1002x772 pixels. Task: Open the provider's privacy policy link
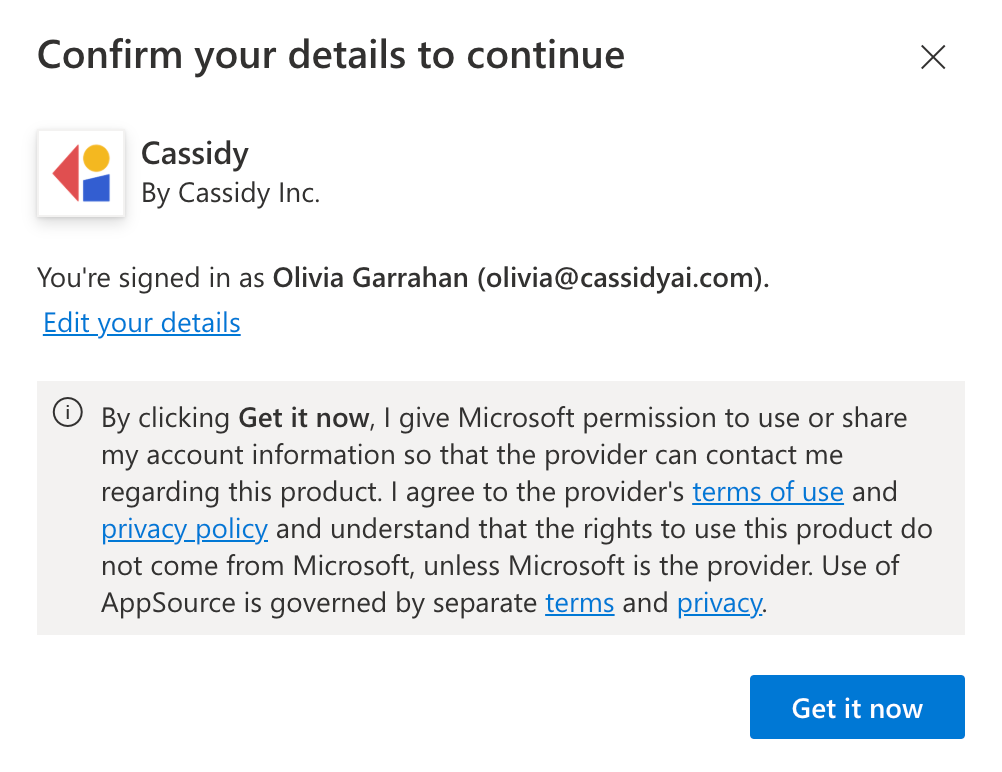[184, 528]
